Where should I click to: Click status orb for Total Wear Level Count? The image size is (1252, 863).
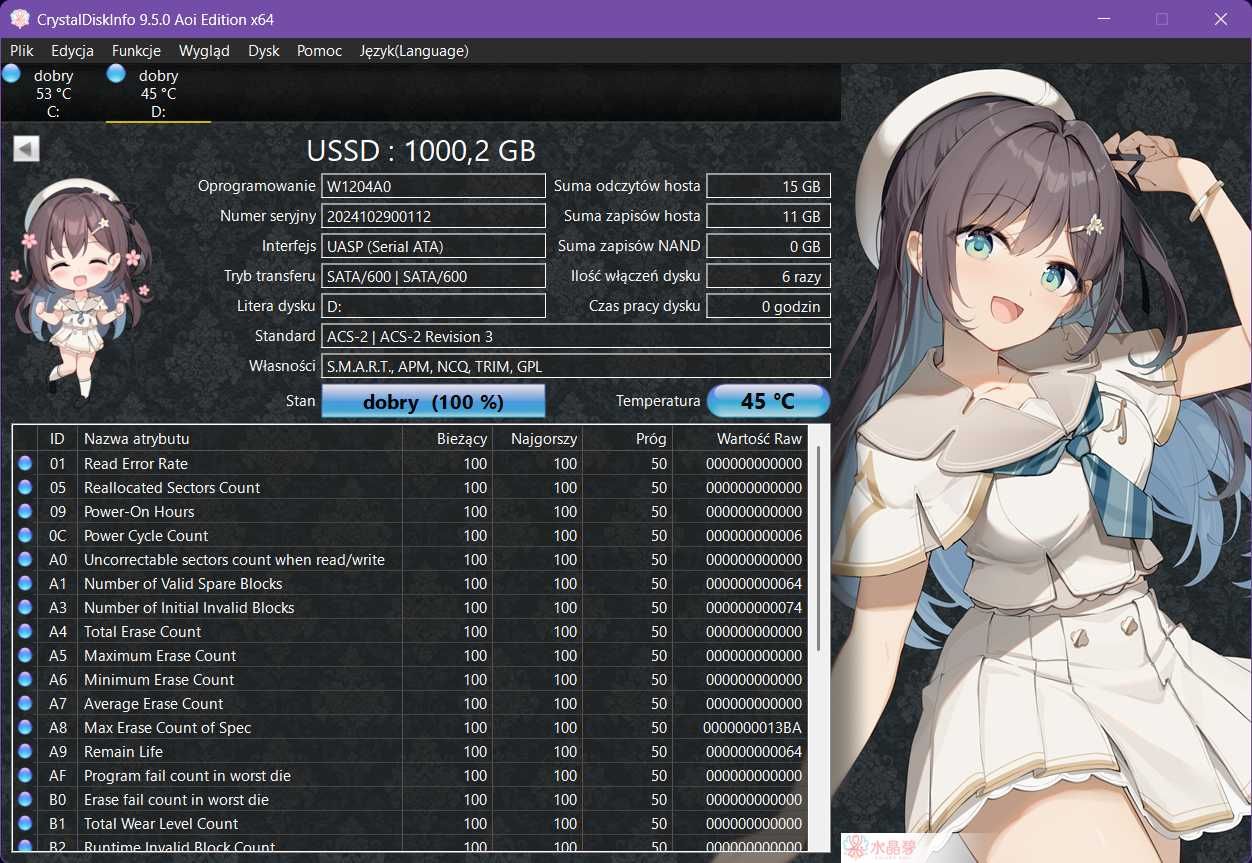pyautogui.click(x=25, y=823)
